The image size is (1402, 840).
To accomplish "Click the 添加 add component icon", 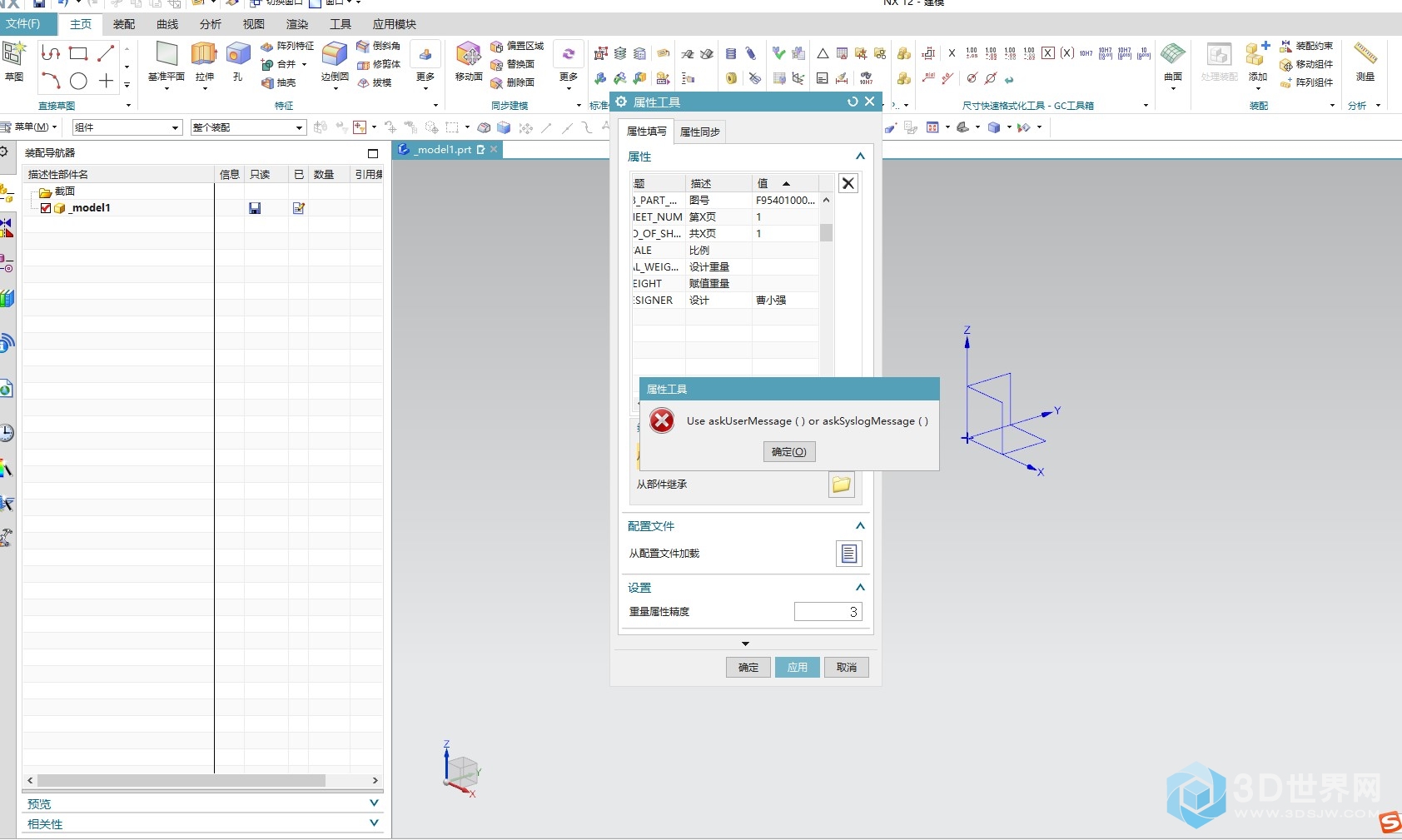I will (1257, 62).
